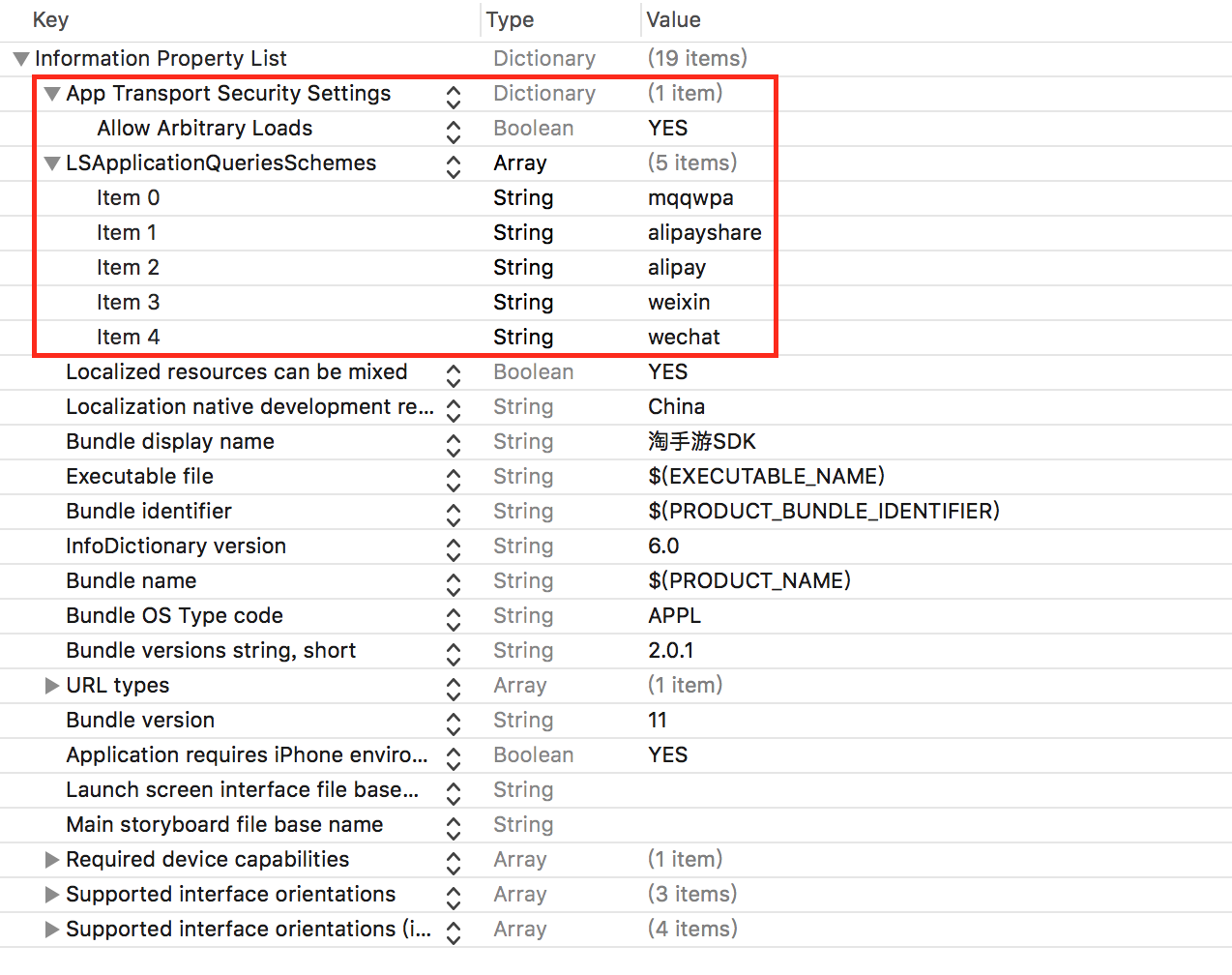1232x975 pixels.
Task: Click the alipay value of Item 2
Action: point(677,269)
